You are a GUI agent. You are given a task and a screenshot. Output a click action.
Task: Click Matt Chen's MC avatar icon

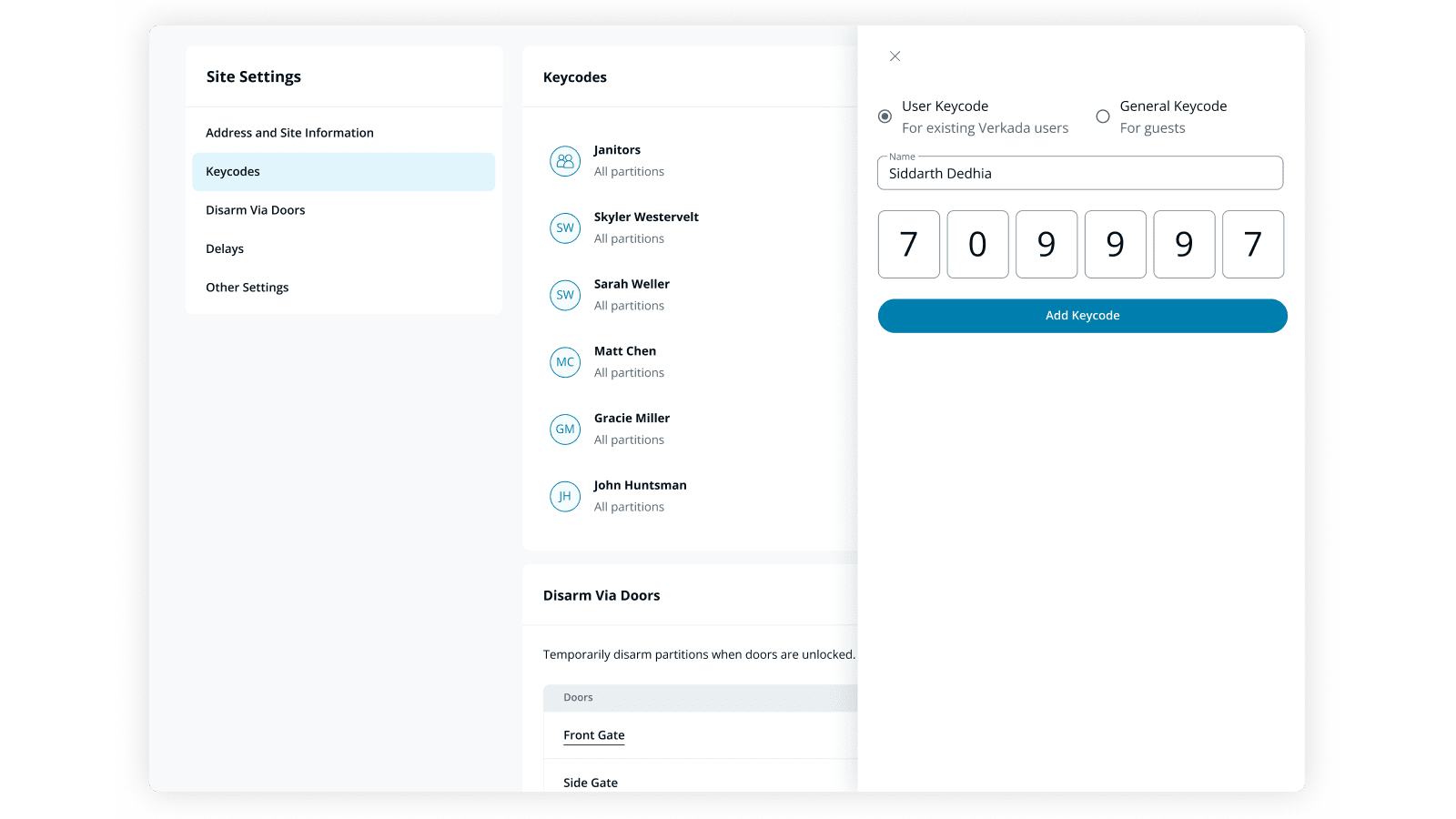pos(565,362)
